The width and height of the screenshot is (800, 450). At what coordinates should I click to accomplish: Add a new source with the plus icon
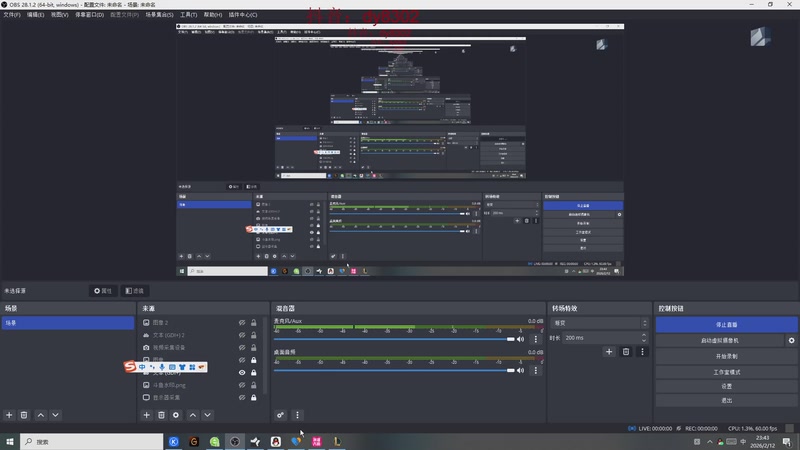click(146, 415)
